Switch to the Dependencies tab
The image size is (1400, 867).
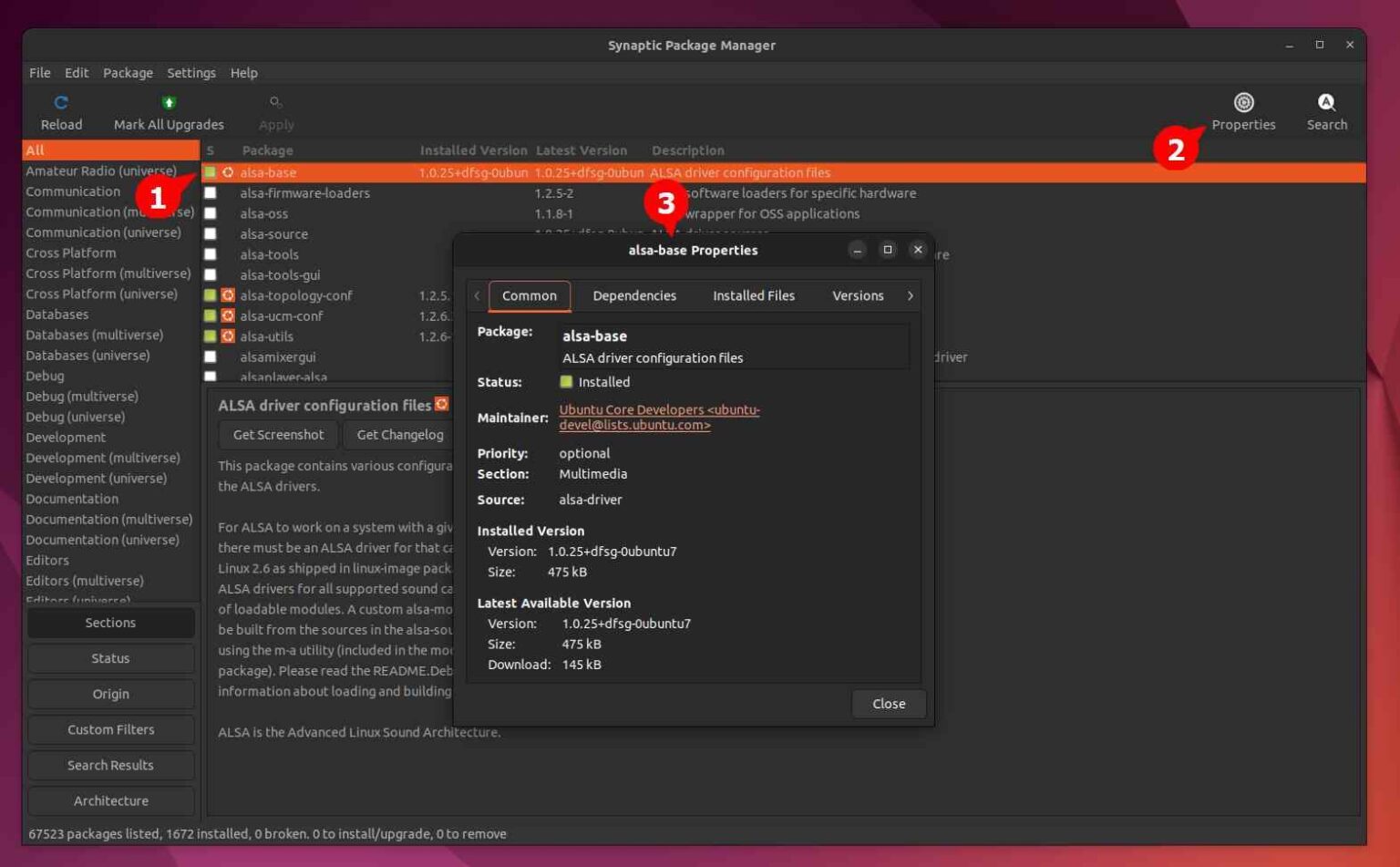click(x=634, y=295)
